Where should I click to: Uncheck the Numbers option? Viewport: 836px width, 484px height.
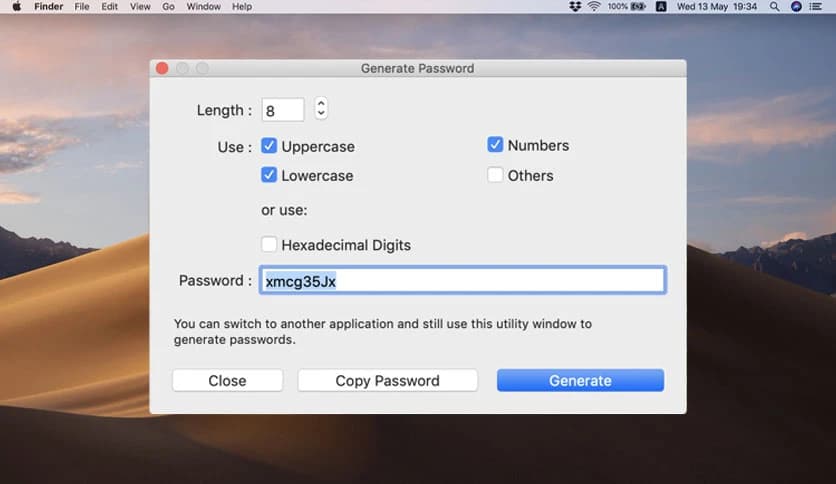coord(495,144)
